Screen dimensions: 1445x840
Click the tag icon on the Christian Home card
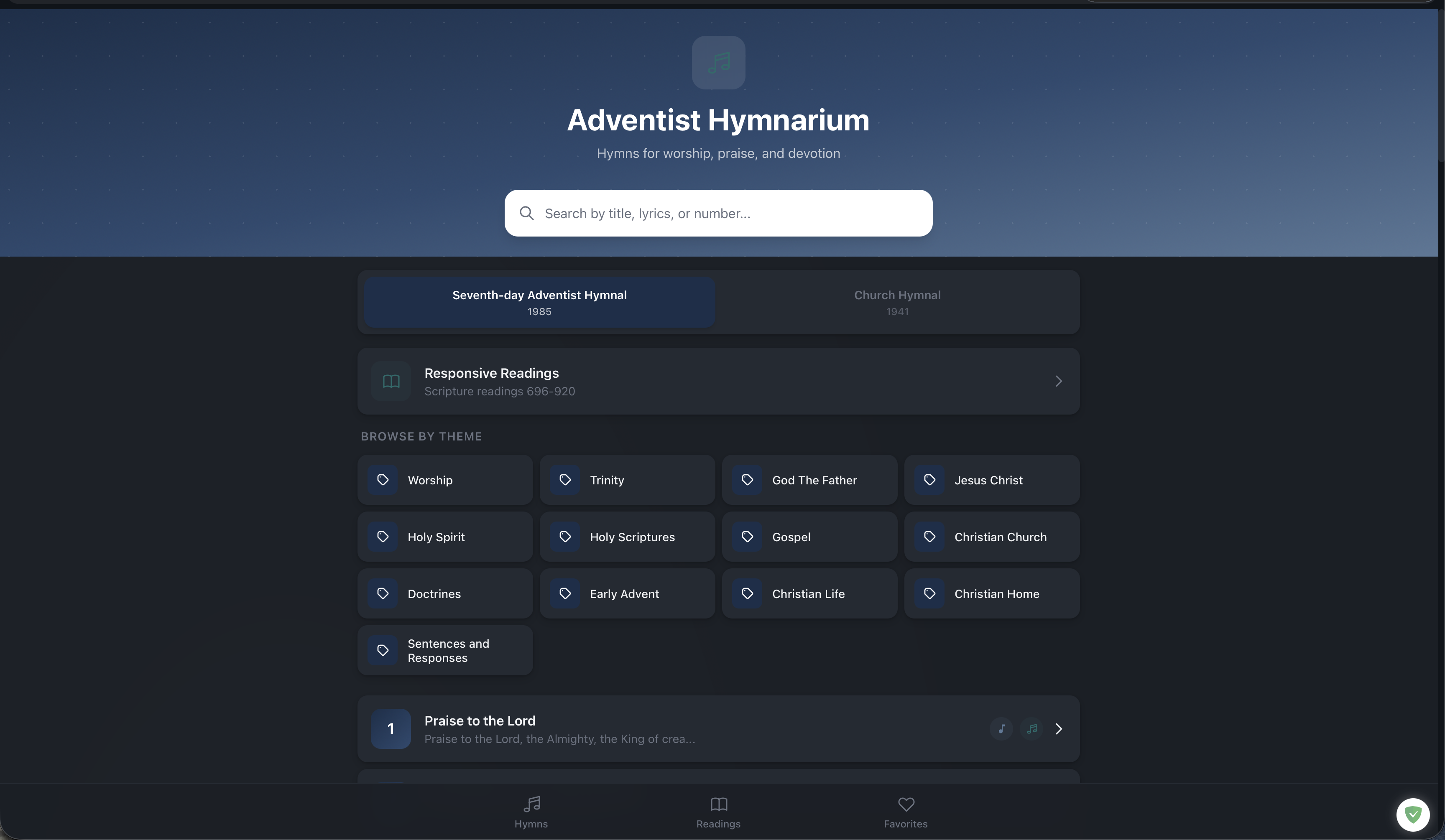930,593
